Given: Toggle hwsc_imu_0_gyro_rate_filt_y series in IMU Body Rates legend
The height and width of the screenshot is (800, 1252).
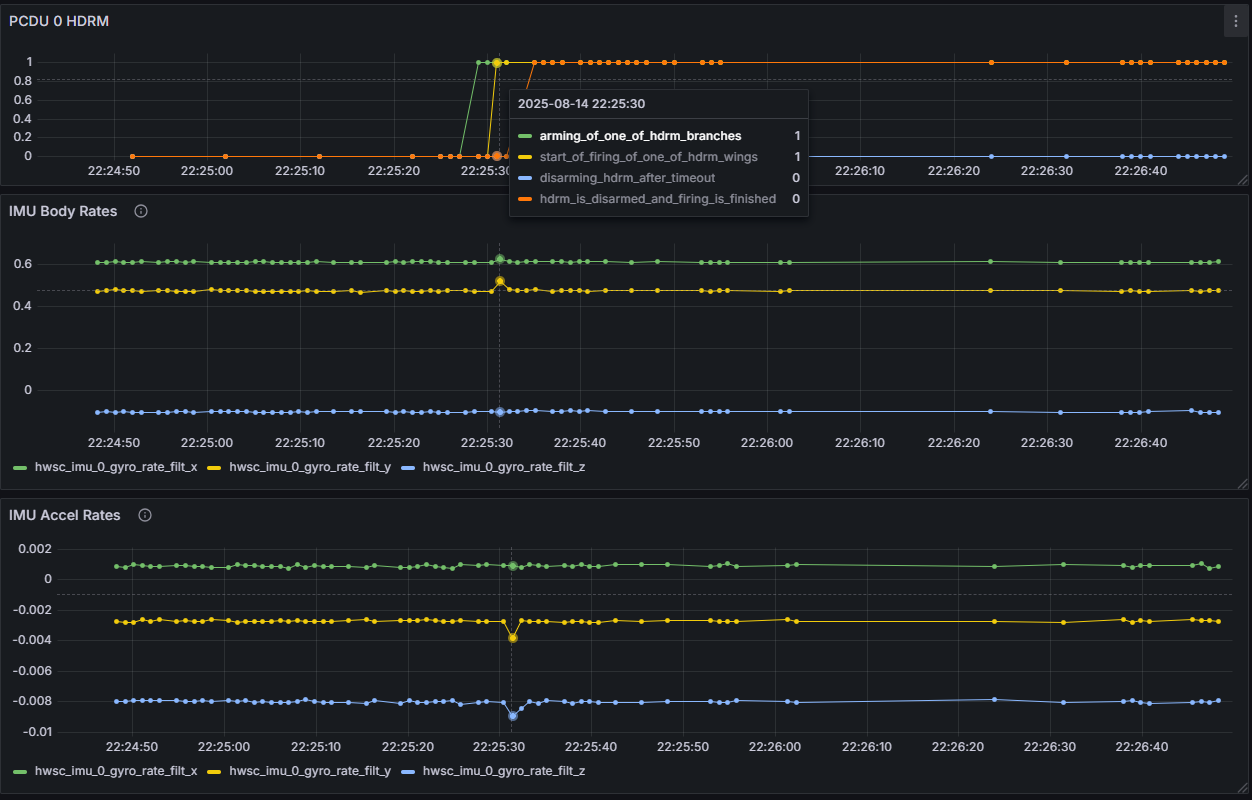Looking at the screenshot, I should point(309,467).
